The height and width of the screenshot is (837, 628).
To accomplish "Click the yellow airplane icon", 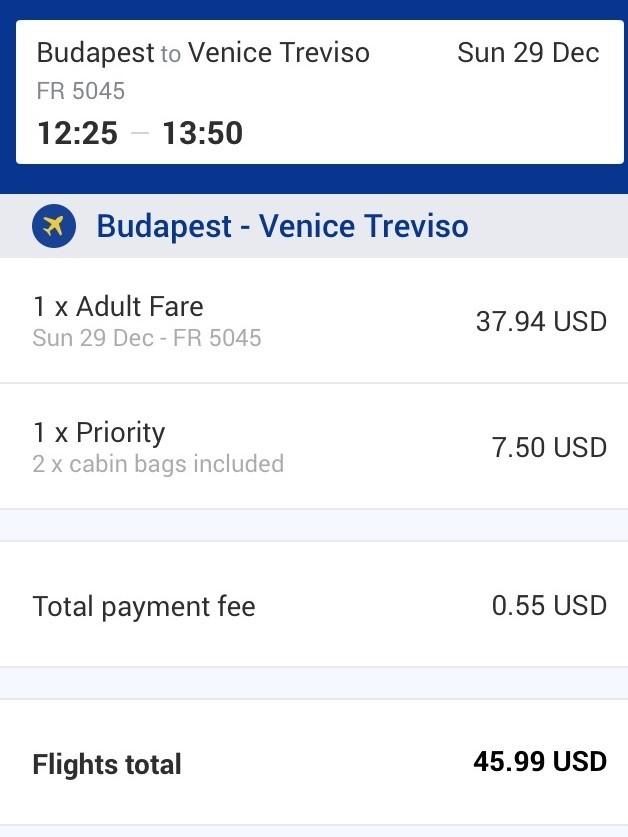I will pyautogui.click(x=54, y=226).
